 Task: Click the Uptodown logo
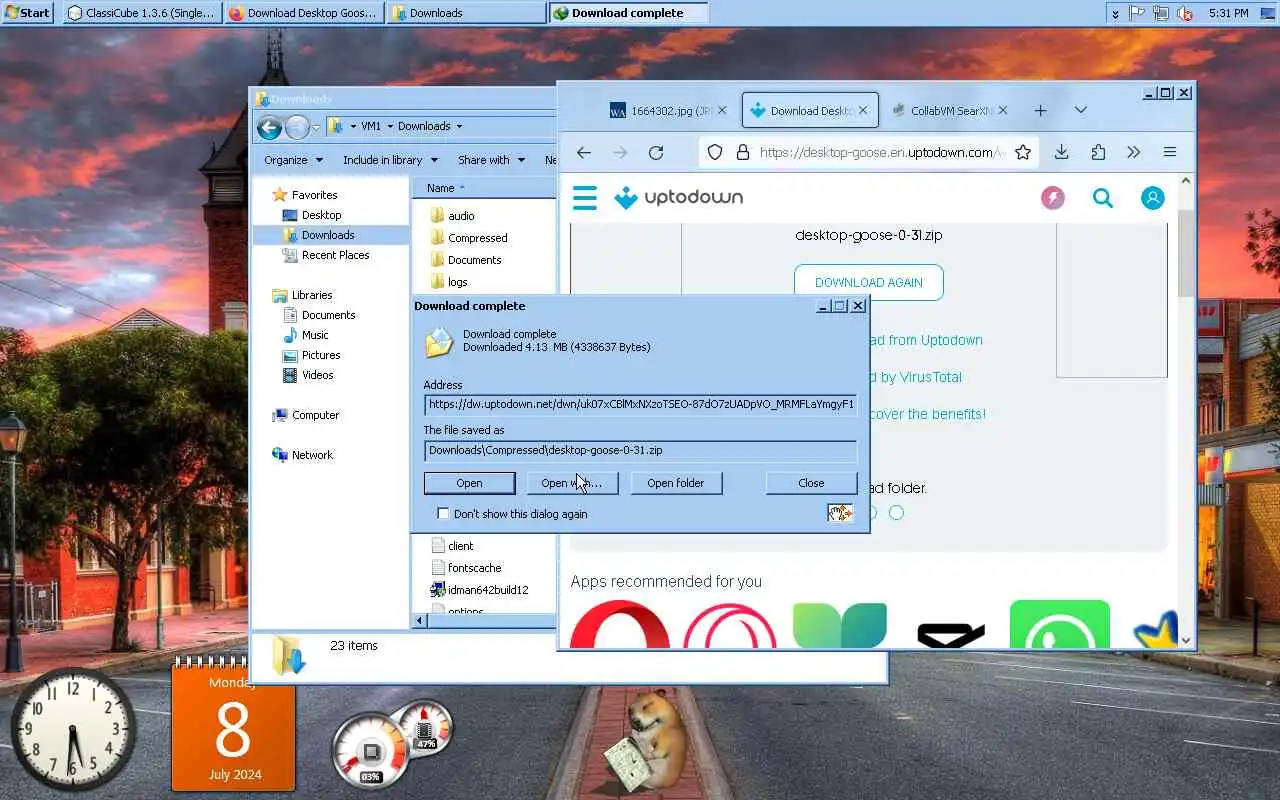click(678, 197)
